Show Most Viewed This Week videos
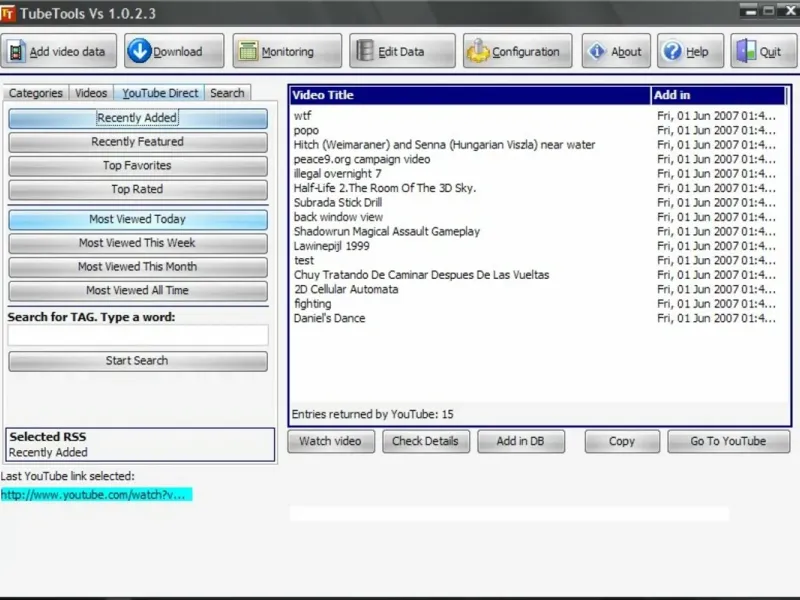The width and height of the screenshot is (800, 600). point(138,243)
